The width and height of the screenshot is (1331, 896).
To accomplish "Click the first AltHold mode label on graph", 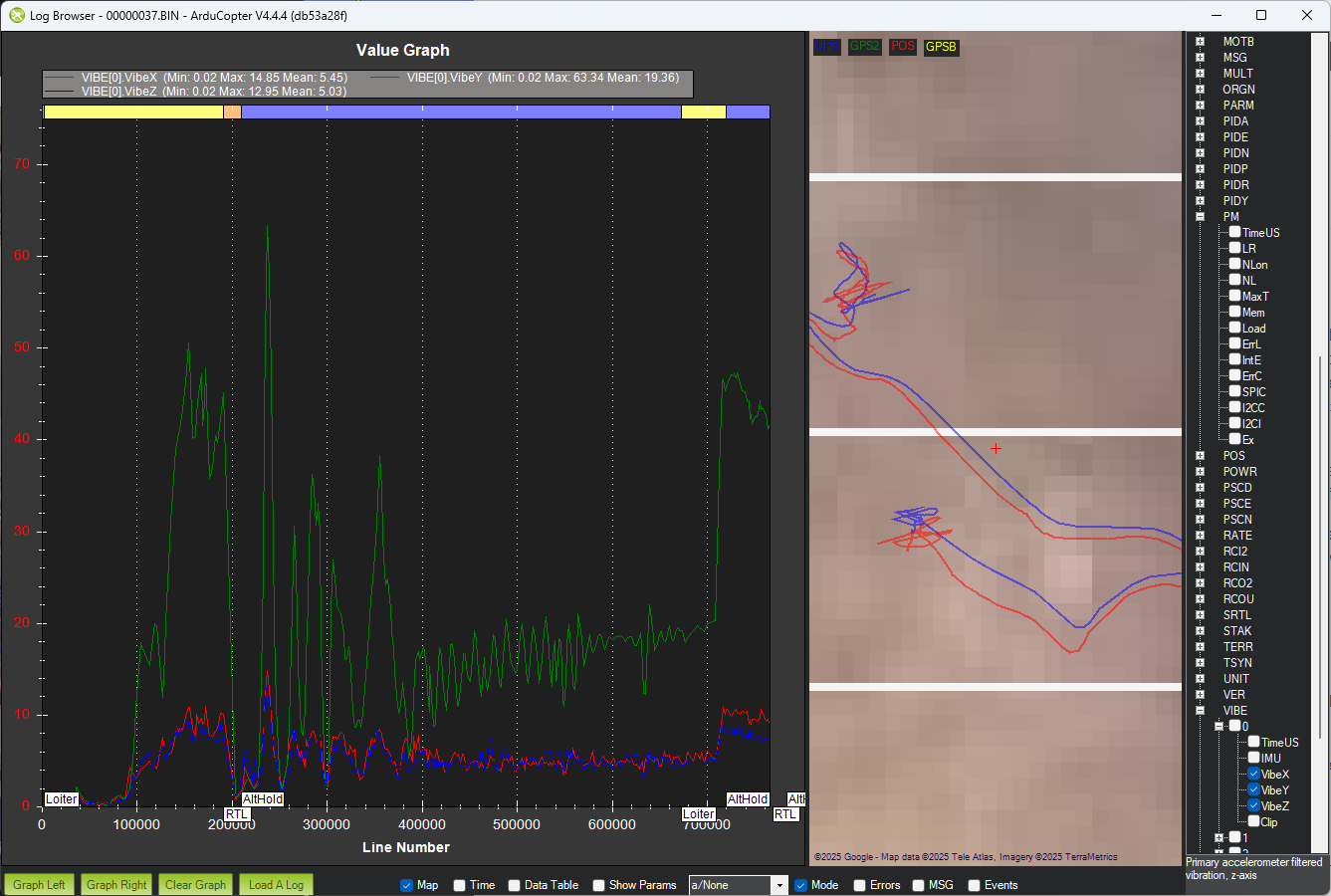I will [x=263, y=799].
